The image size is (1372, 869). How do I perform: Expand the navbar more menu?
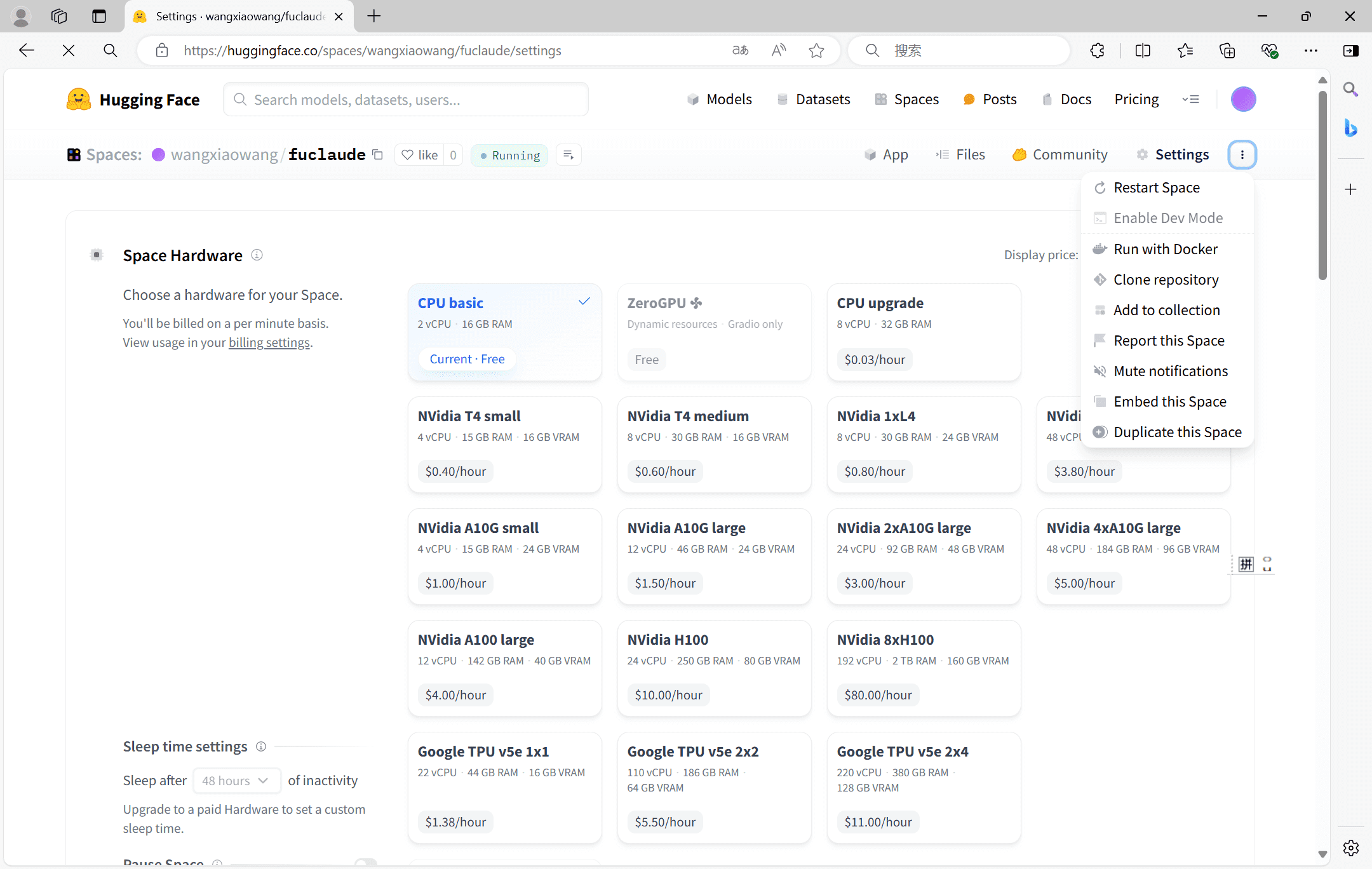(1190, 99)
